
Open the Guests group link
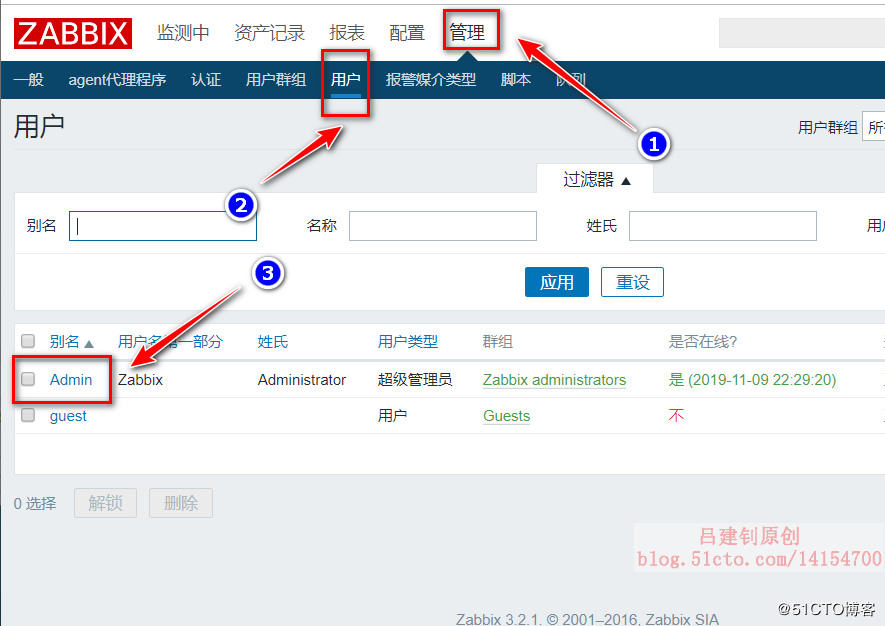[506, 416]
